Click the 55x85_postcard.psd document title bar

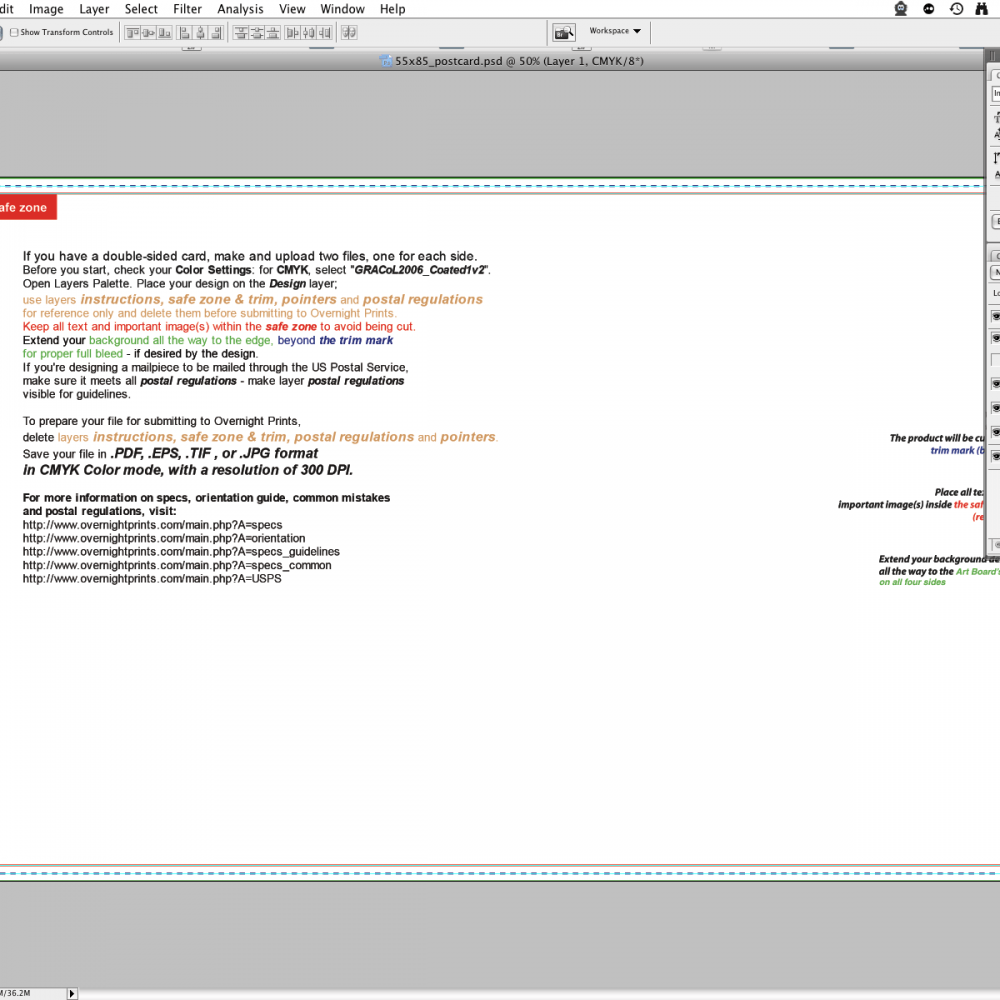[x=518, y=61]
